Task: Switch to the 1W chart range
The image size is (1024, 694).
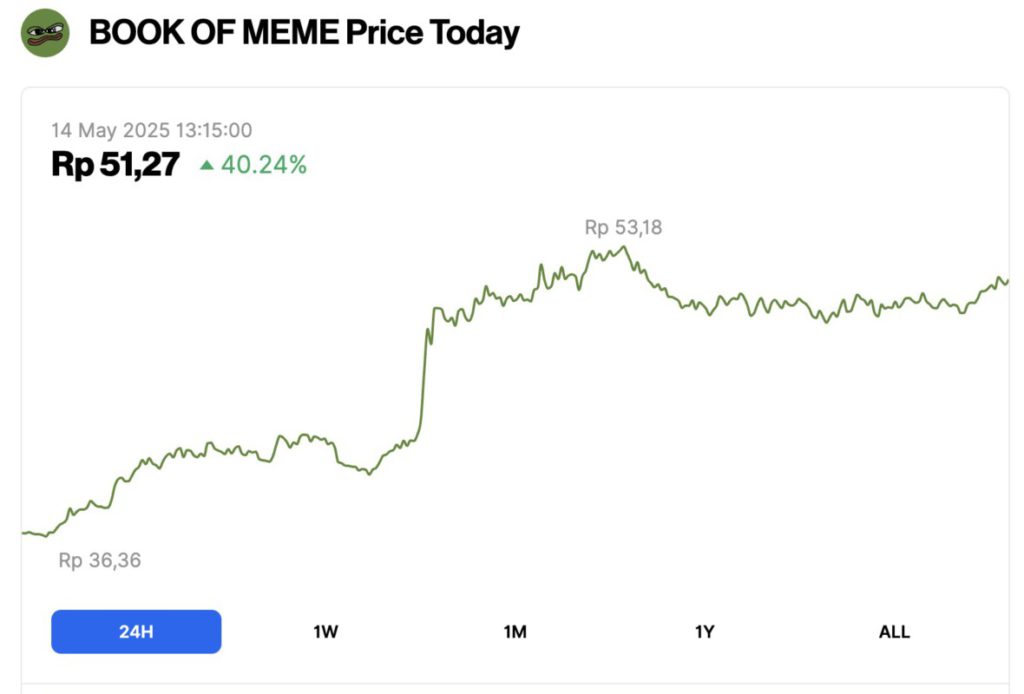Action: point(326,632)
